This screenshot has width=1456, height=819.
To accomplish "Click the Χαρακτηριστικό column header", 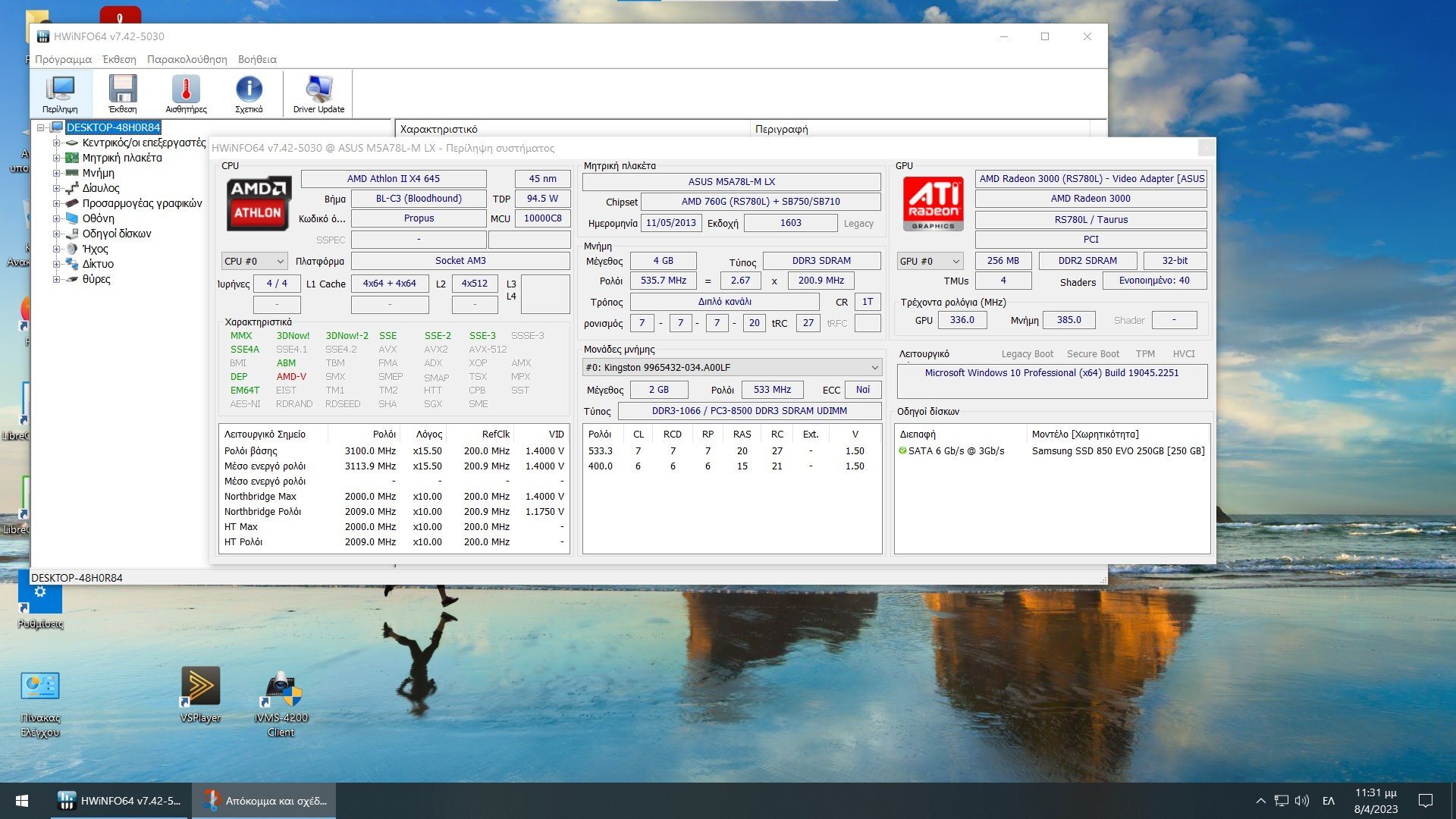I will 573,129.
